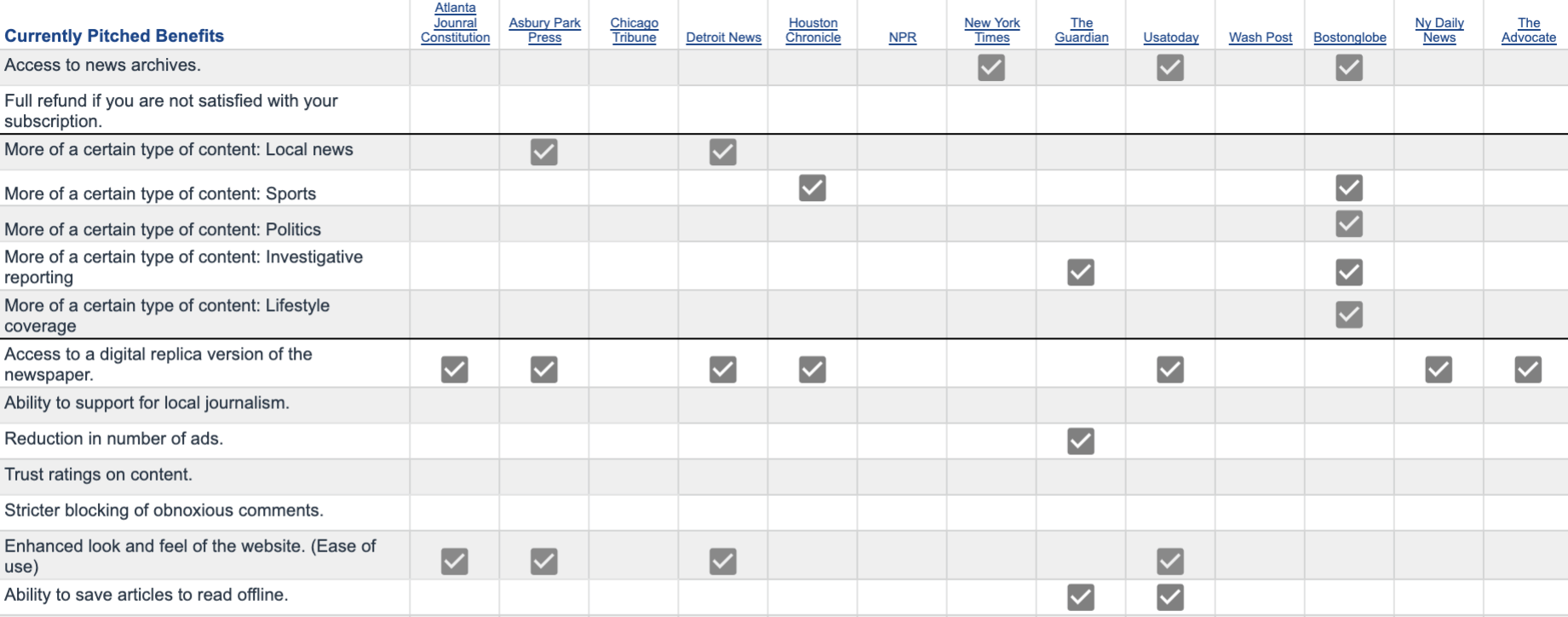This screenshot has width=1568, height=617.
Task: Uncheck Asbury Park Press Local news checkbox
Action: tap(543, 152)
